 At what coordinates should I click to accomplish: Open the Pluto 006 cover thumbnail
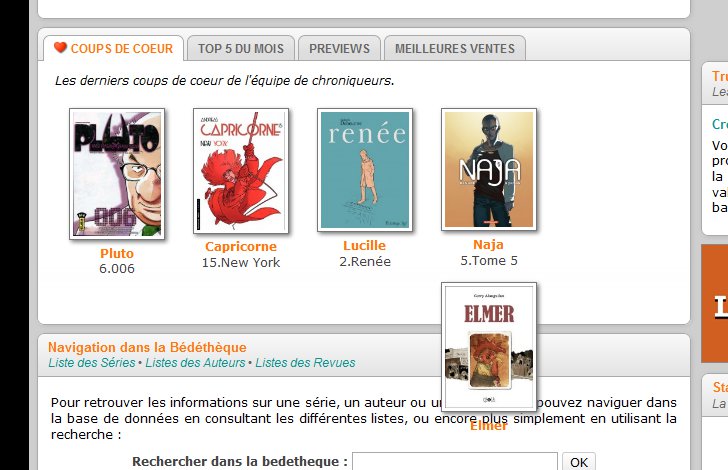[x=117, y=174]
